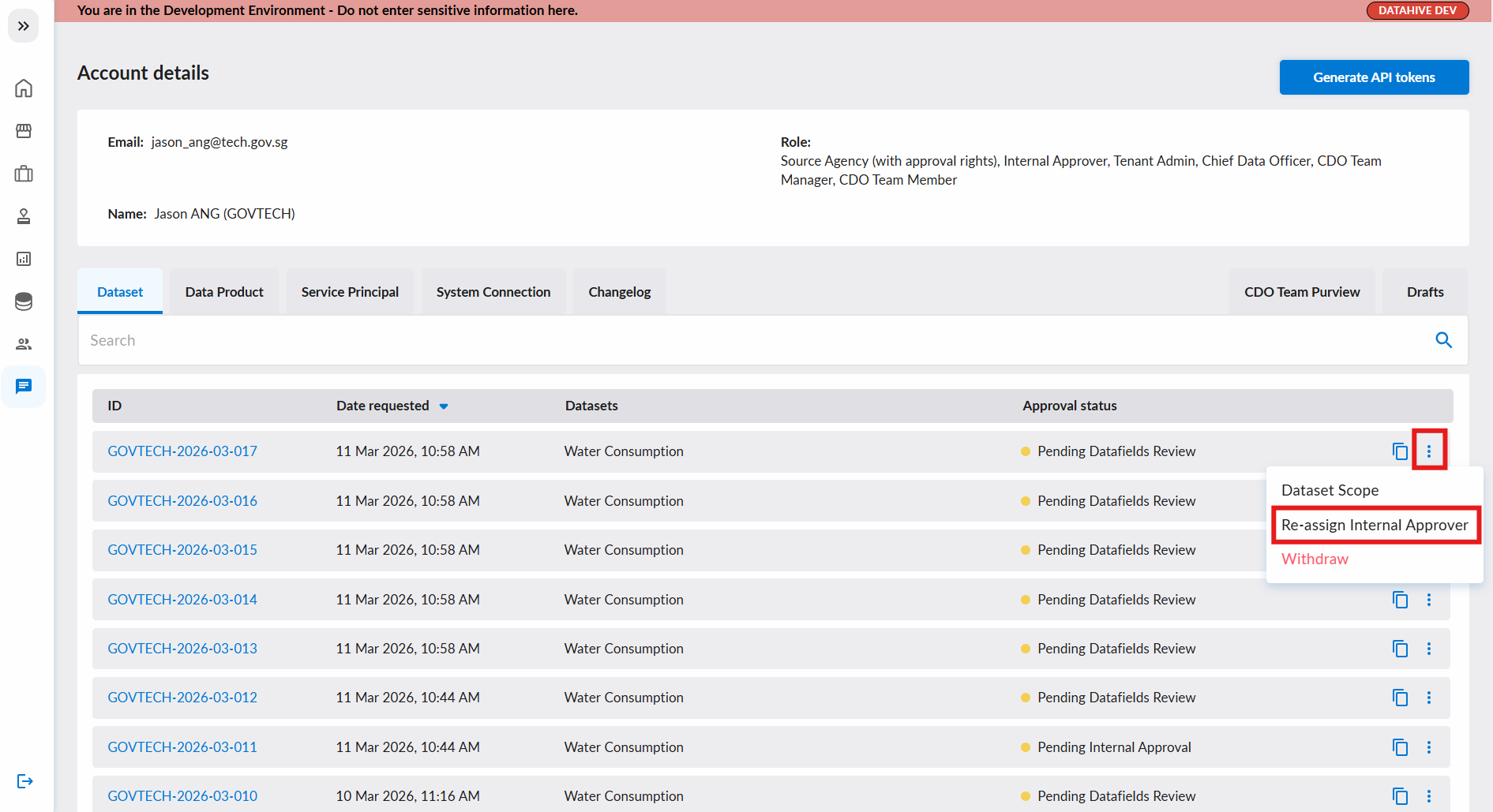
Task: Open three-dot menu for GOVTECH-2026-03-014
Action: (x=1429, y=600)
